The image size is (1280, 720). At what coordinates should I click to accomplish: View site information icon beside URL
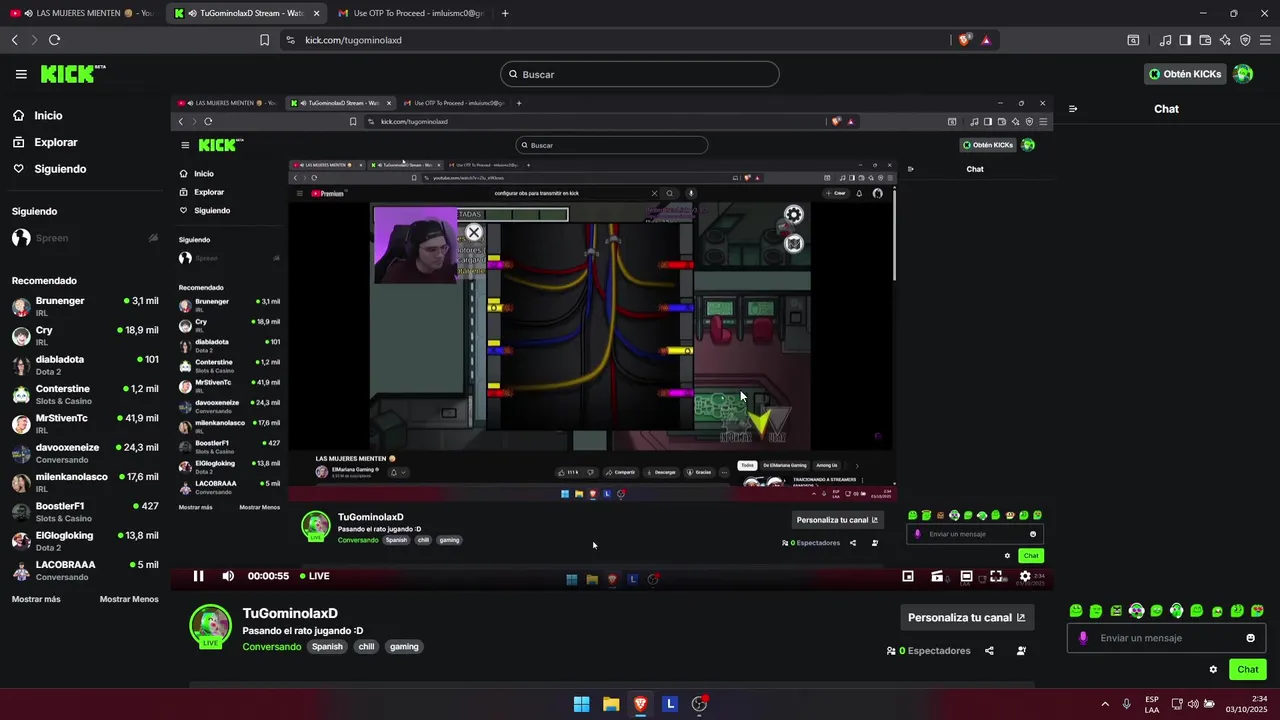pyautogui.click(x=290, y=40)
